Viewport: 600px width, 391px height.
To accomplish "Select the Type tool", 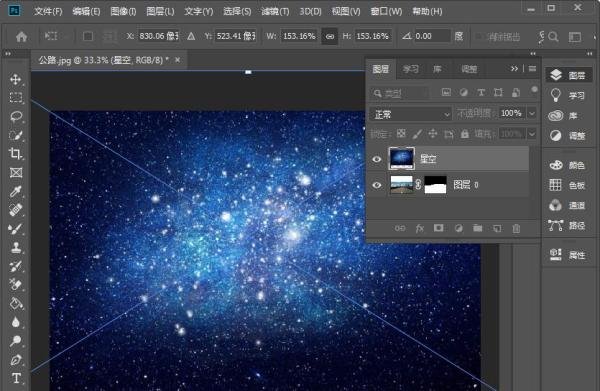I will [16, 378].
